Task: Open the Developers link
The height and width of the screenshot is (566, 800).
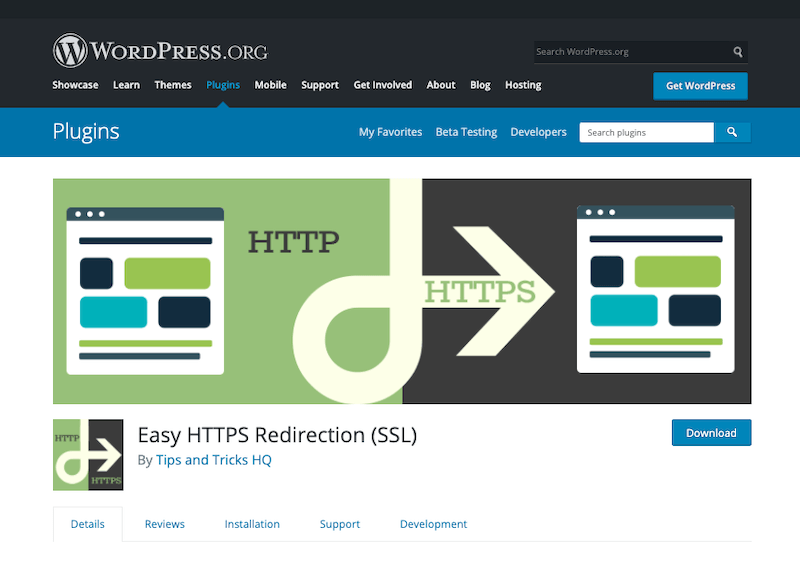Action: click(x=538, y=132)
